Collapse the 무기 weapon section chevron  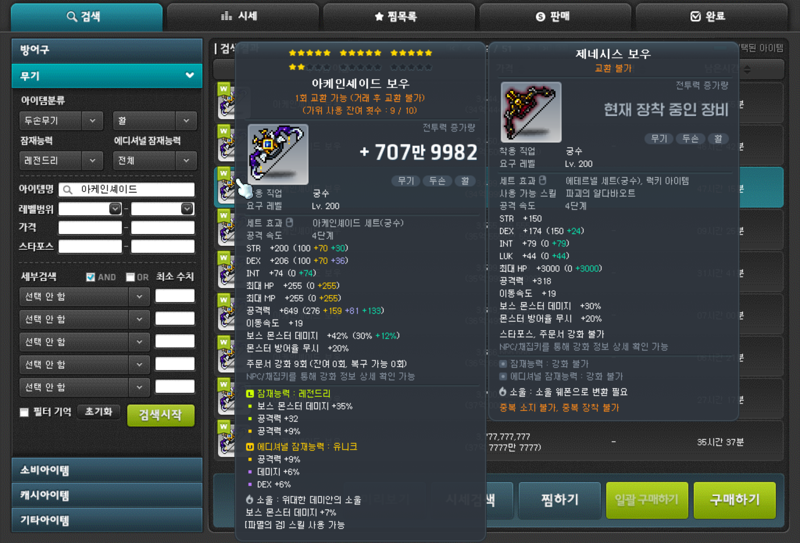(x=190, y=76)
